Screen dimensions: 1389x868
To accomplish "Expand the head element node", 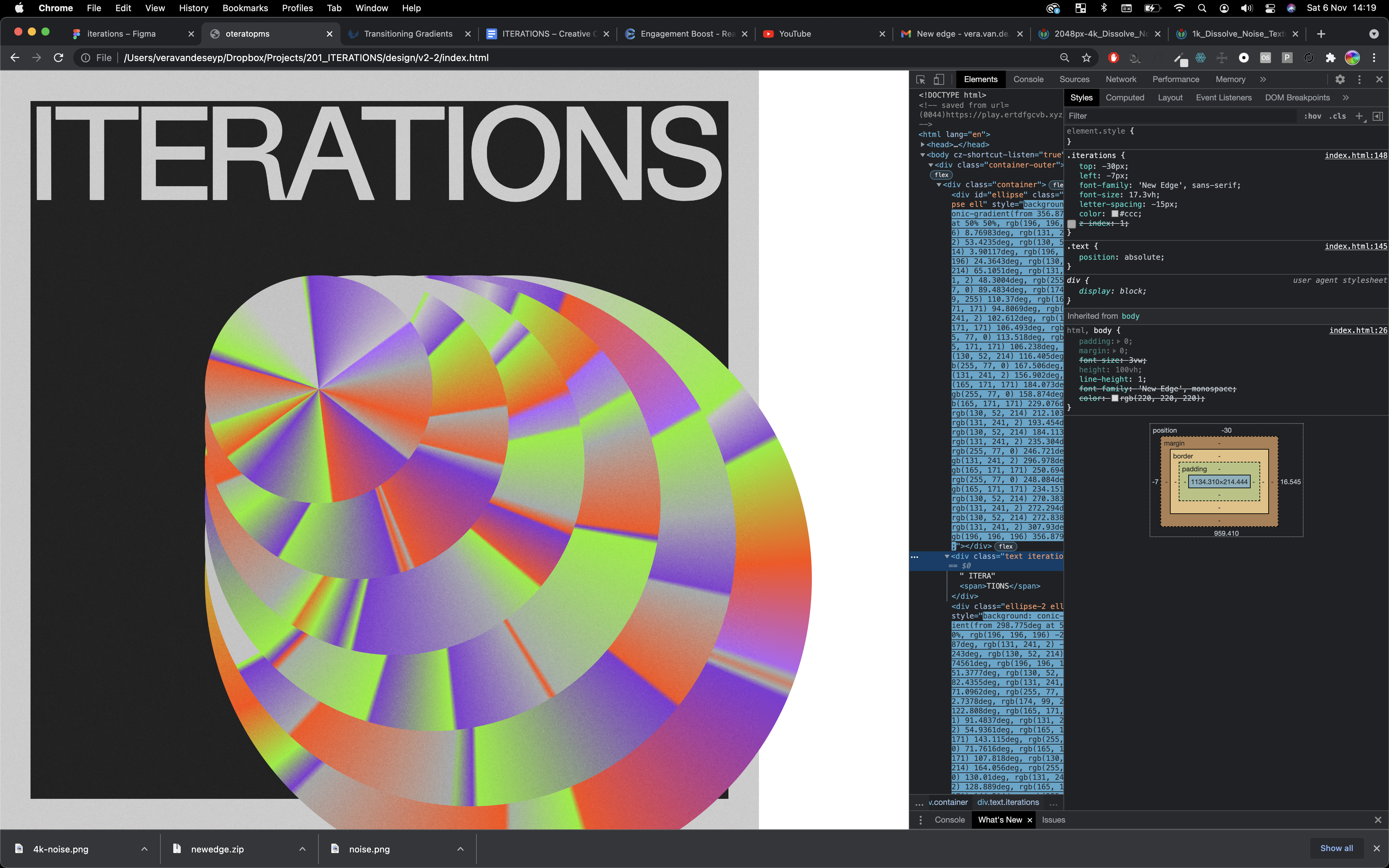I will [922, 145].
